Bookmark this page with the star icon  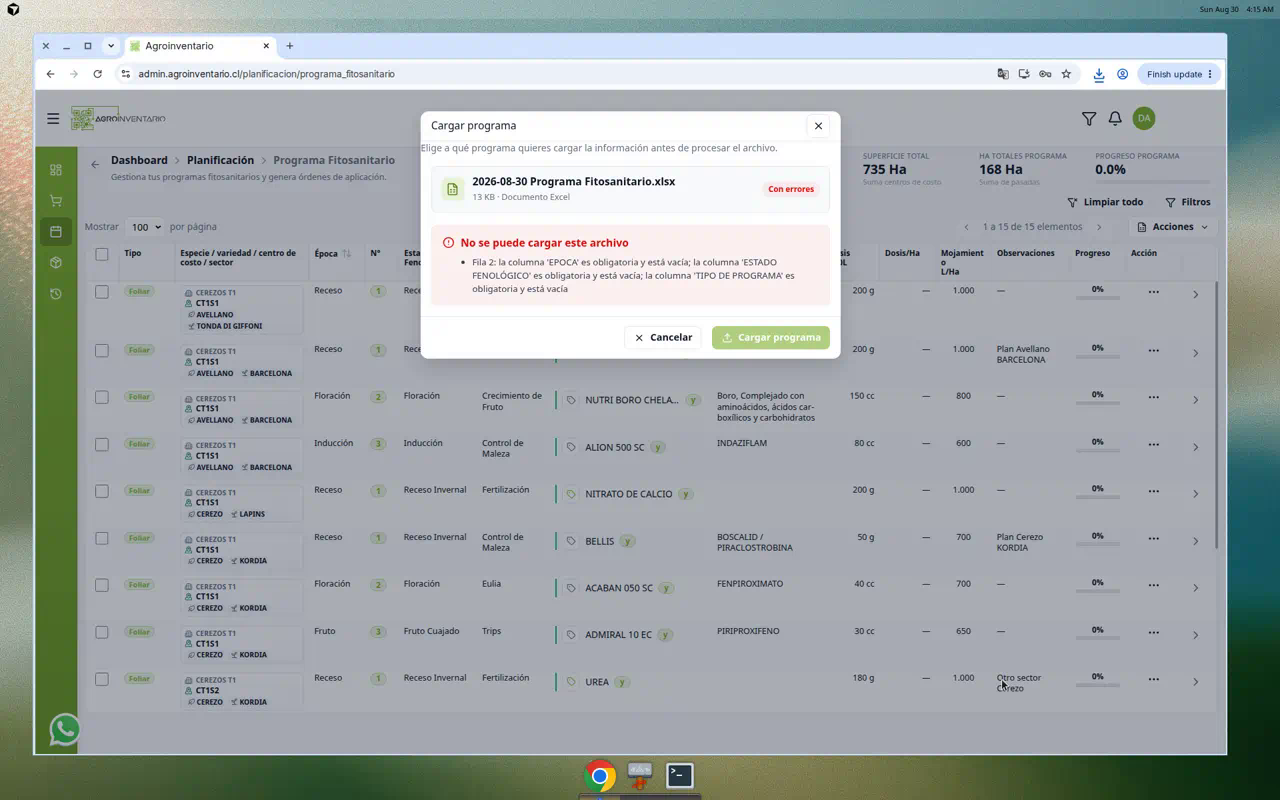tap(1066, 74)
